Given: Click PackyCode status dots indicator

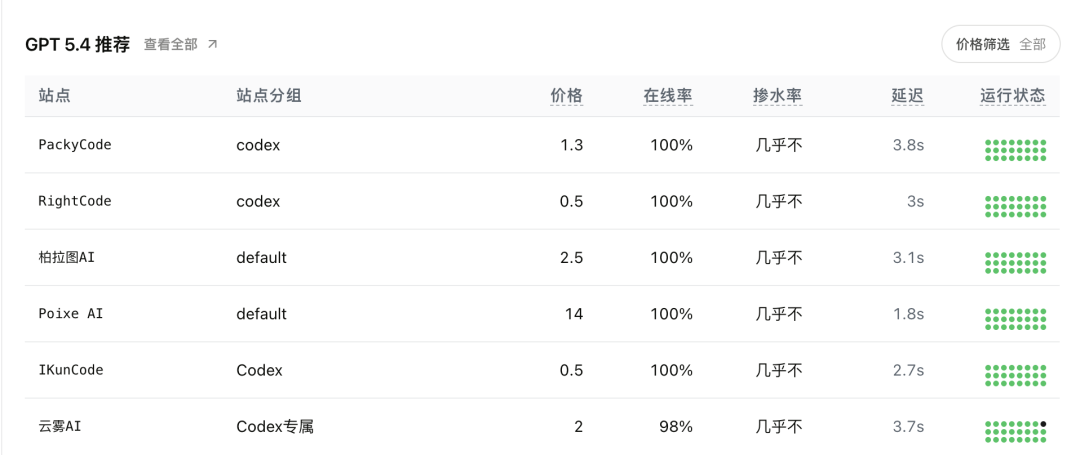Looking at the screenshot, I should 1015,150.
